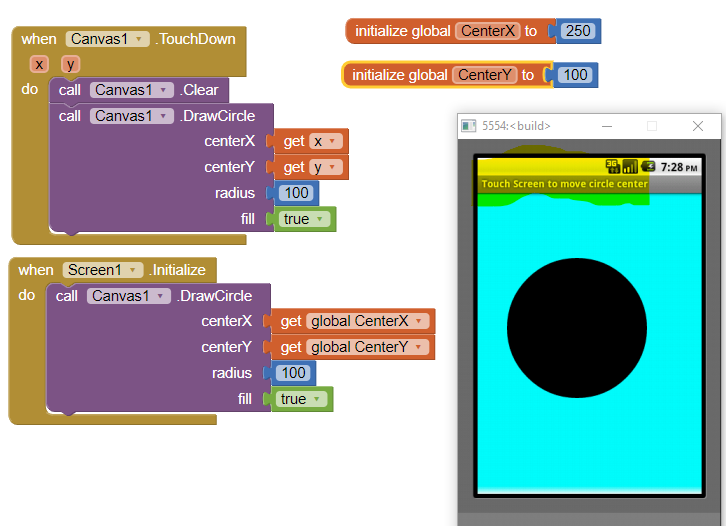Expand the get x variable dropdown

pyautogui.click(x=334, y=141)
